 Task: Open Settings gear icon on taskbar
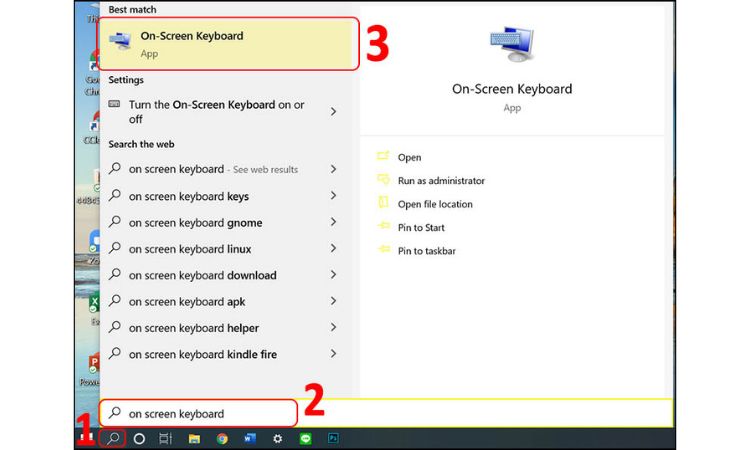[x=278, y=438]
